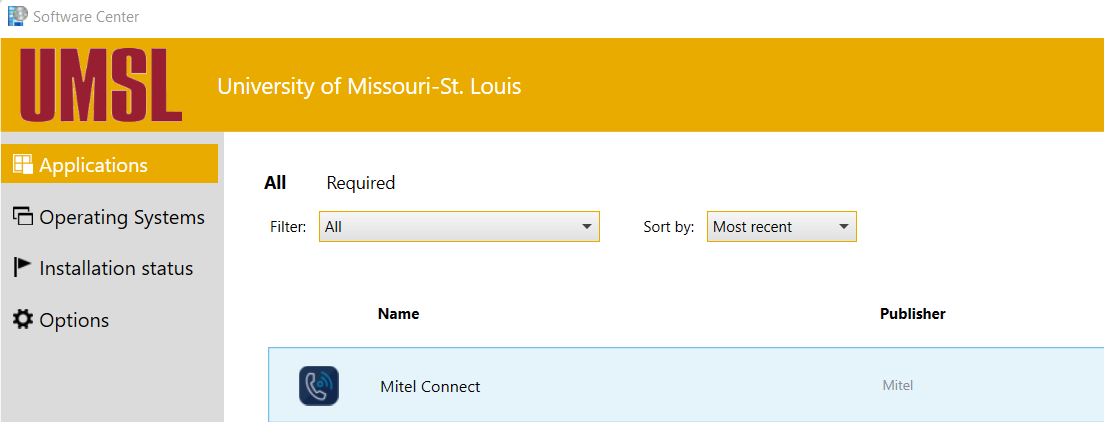
Task: Click University of Missouri-St. Louis banner title
Action: tap(369, 86)
